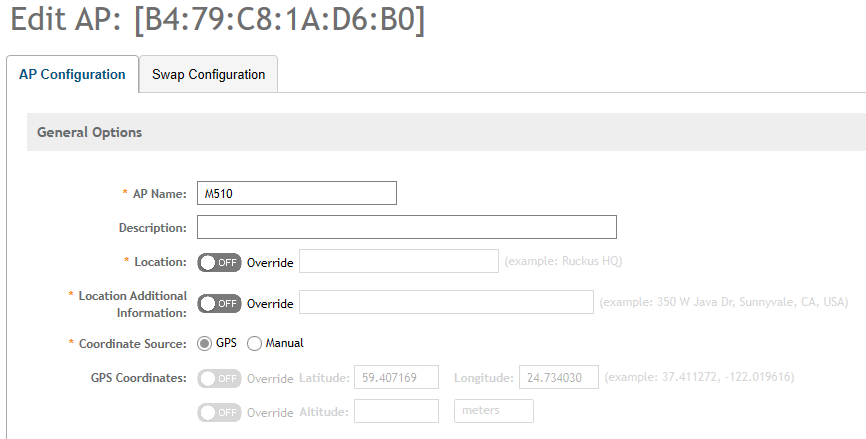Choose Manual coordinate source
866x439 pixels.
254,343
